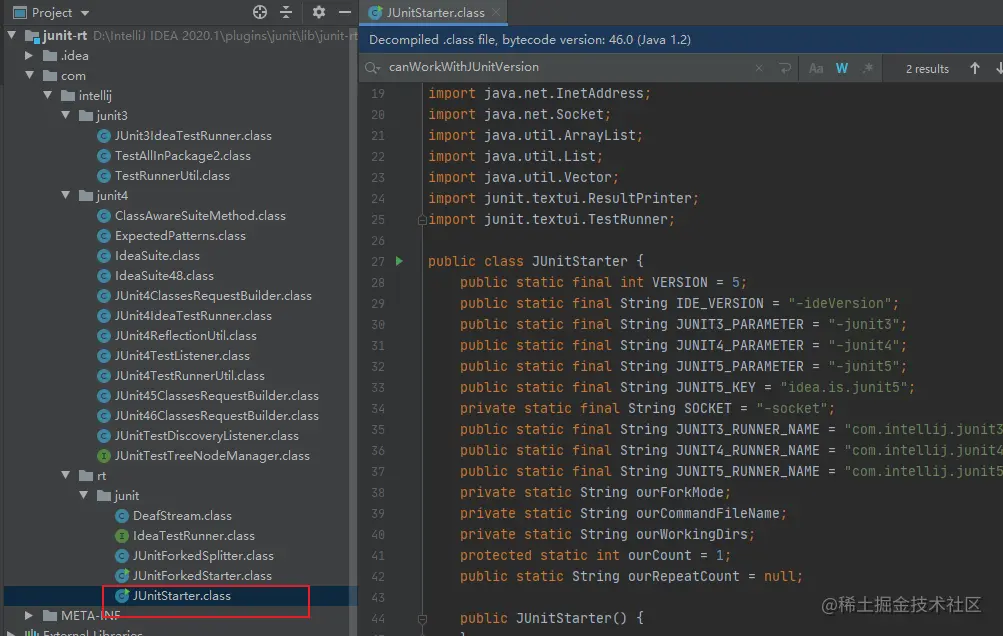
Task: Collapse the rt folder
Action: click(66, 475)
